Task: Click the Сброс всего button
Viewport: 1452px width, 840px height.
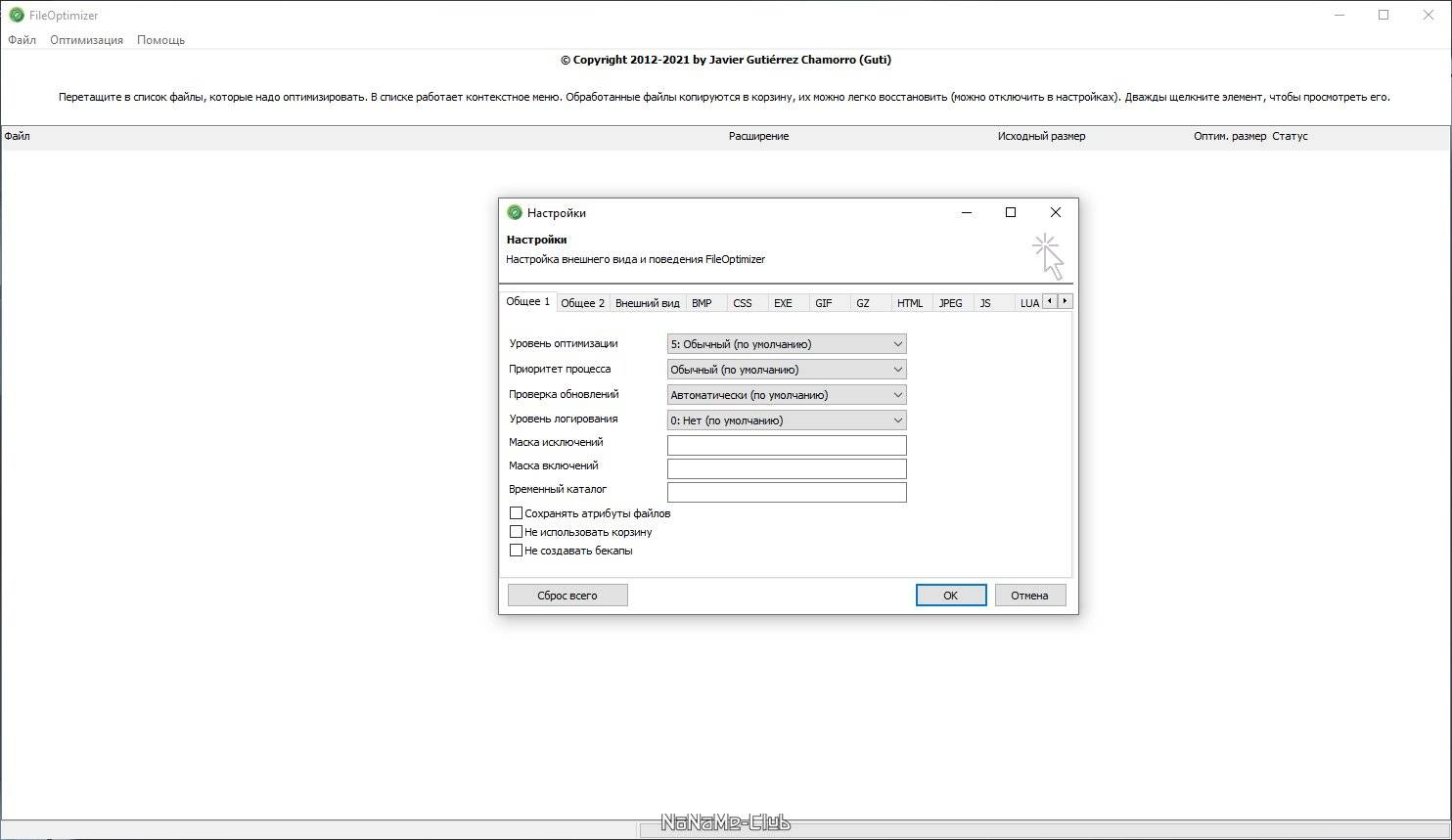Action: tap(567, 595)
